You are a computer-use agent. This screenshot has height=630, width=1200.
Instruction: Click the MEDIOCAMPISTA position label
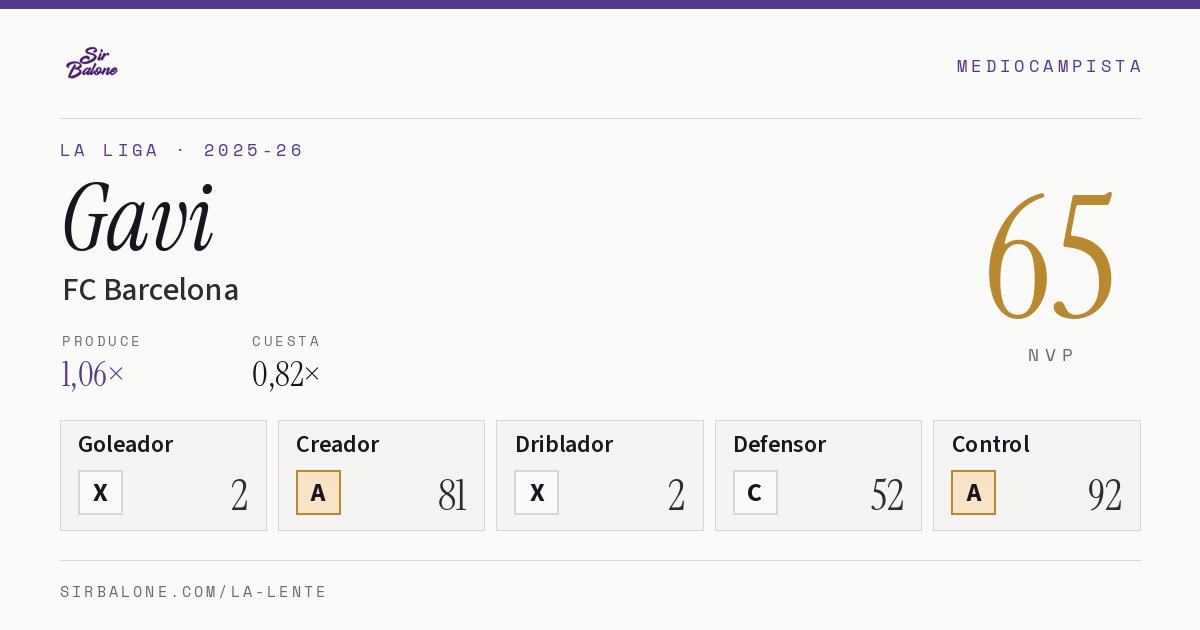[x=1049, y=66]
